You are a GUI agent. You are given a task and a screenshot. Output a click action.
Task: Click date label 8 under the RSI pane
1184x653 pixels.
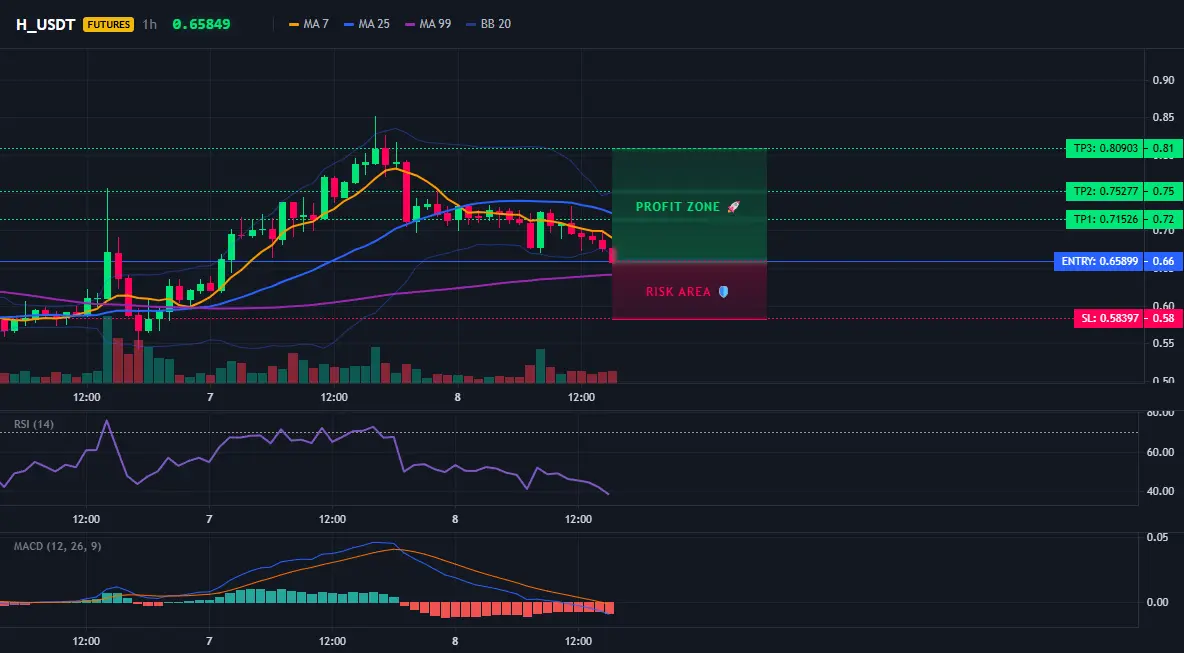455,519
